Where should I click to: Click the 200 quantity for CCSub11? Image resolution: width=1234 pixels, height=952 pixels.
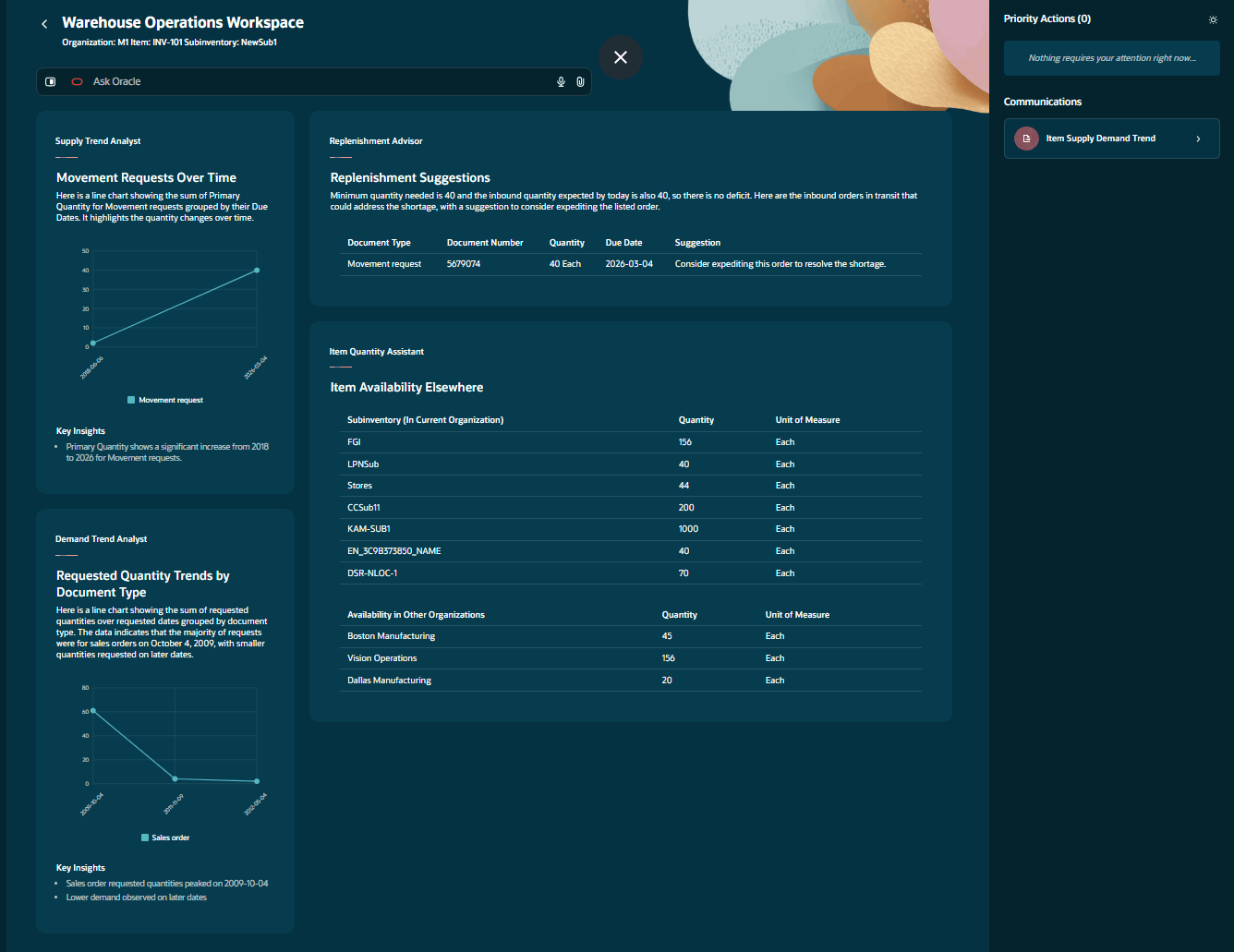click(686, 508)
